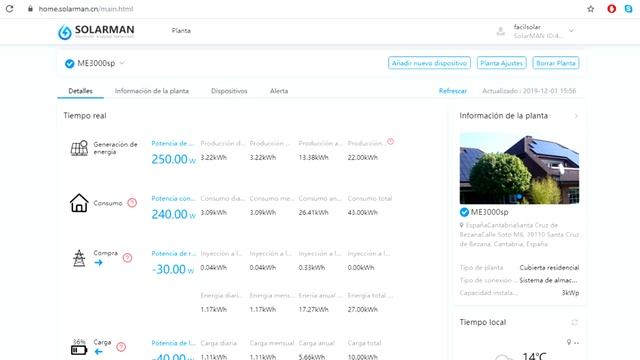This screenshot has height=360, width=640.
Task: Click the 250.00 W generation value
Action: [x=173, y=159]
